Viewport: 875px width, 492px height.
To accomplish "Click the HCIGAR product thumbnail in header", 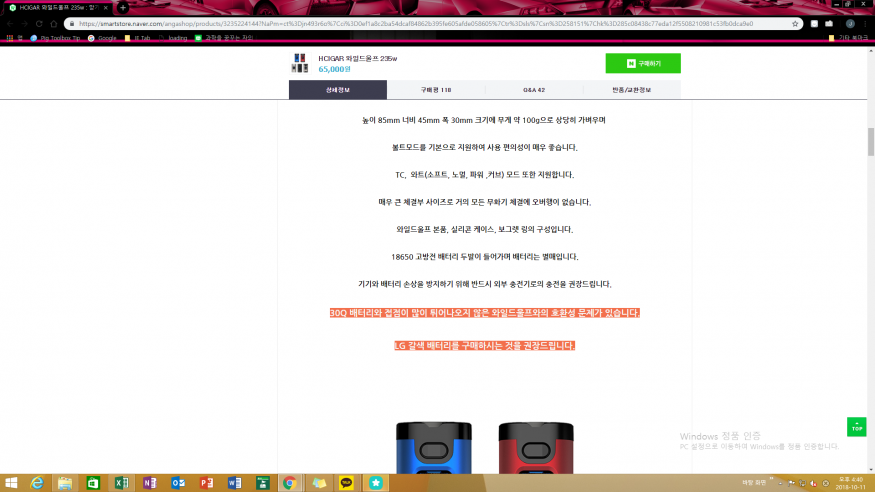I will 299,63.
